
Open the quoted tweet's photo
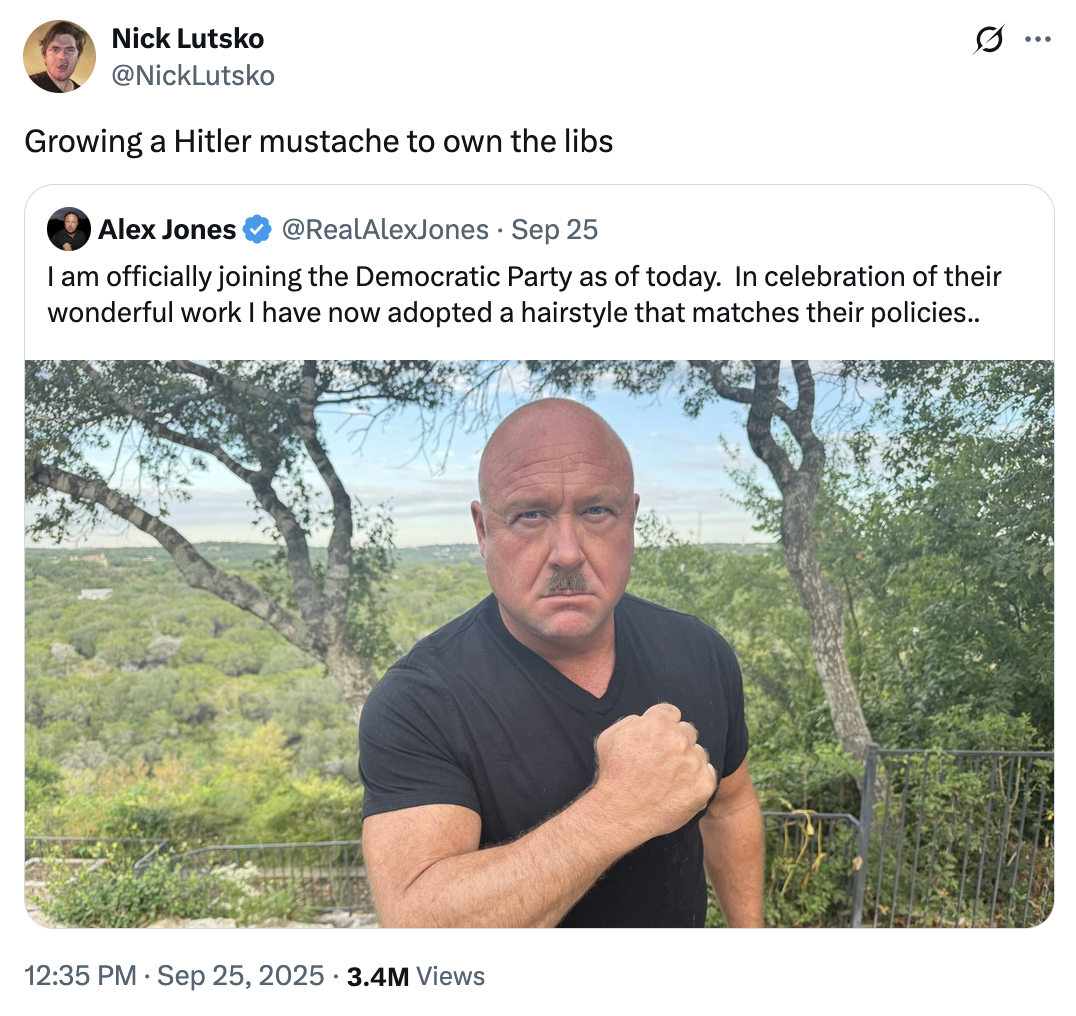point(539,643)
